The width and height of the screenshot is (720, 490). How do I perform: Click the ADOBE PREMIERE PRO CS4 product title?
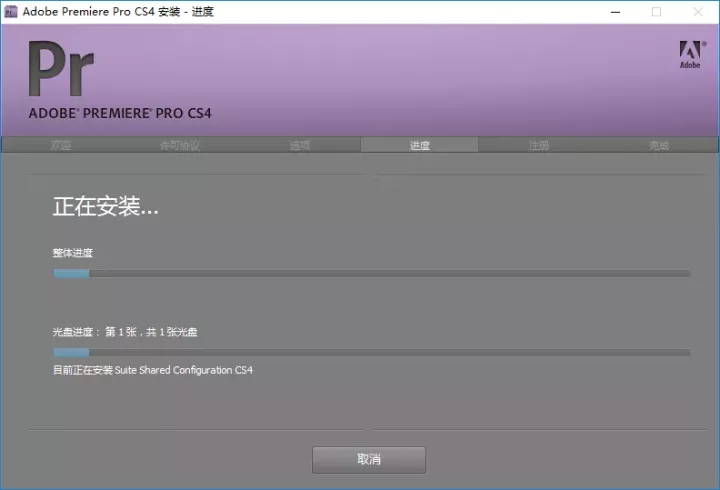tap(120, 113)
